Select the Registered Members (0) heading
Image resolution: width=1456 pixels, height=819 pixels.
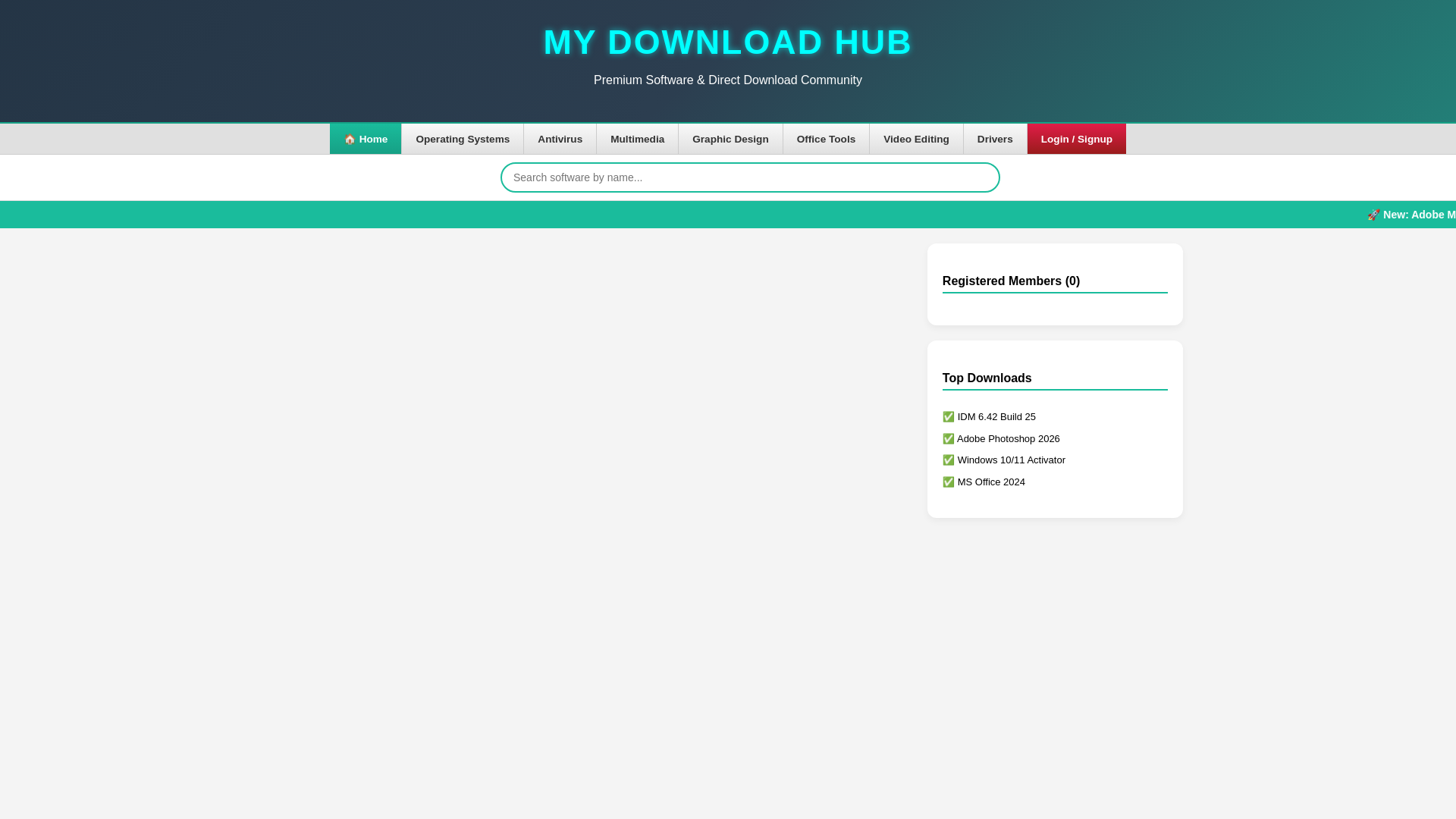(x=1011, y=281)
